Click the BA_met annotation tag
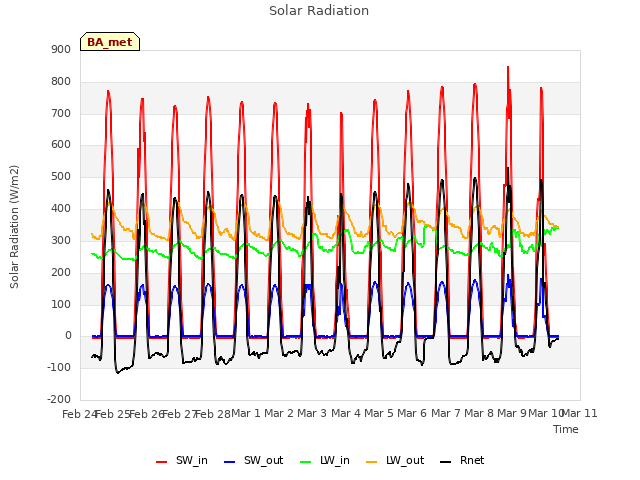 pos(110,42)
